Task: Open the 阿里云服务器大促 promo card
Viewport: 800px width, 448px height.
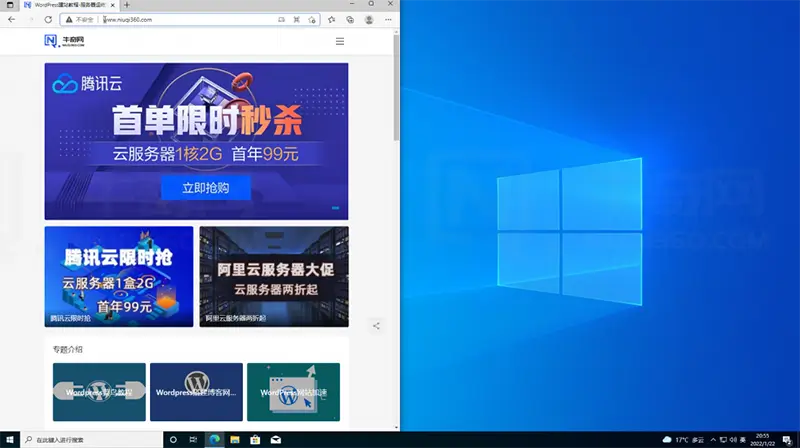Action: click(x=274, y=277)
